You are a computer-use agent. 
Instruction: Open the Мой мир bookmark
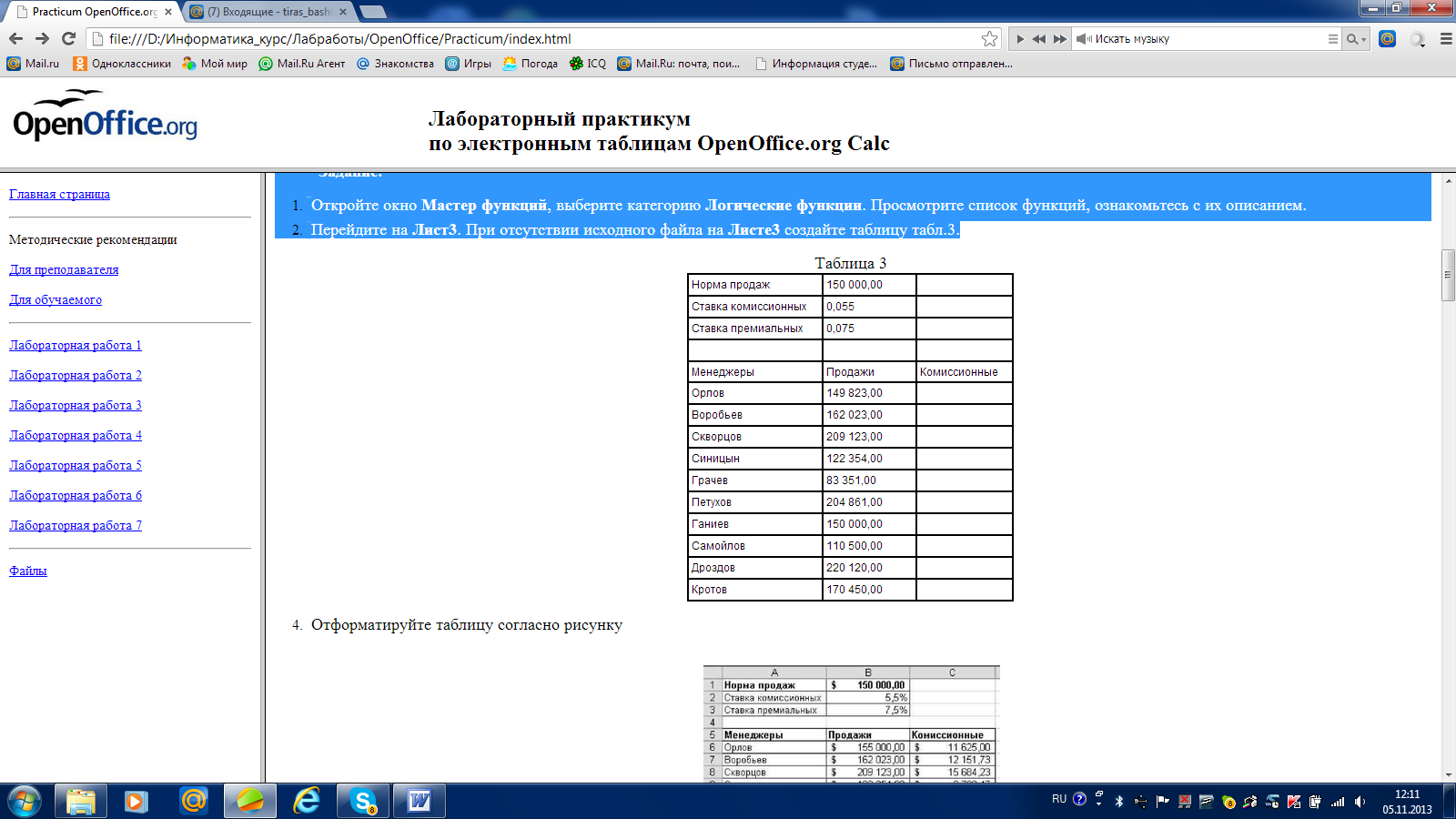point(215,64)
